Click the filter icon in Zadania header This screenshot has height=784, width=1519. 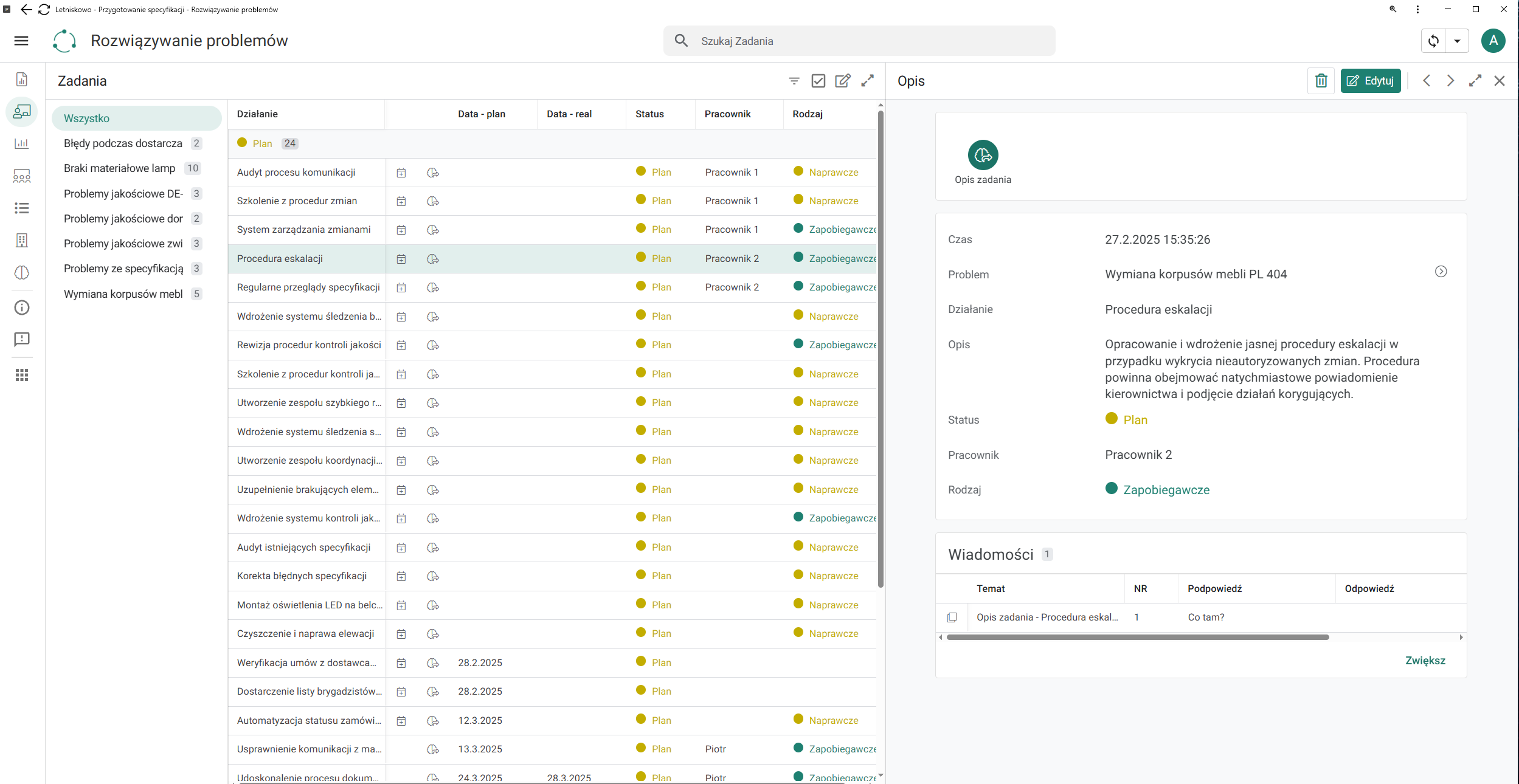tap(794, 81)
